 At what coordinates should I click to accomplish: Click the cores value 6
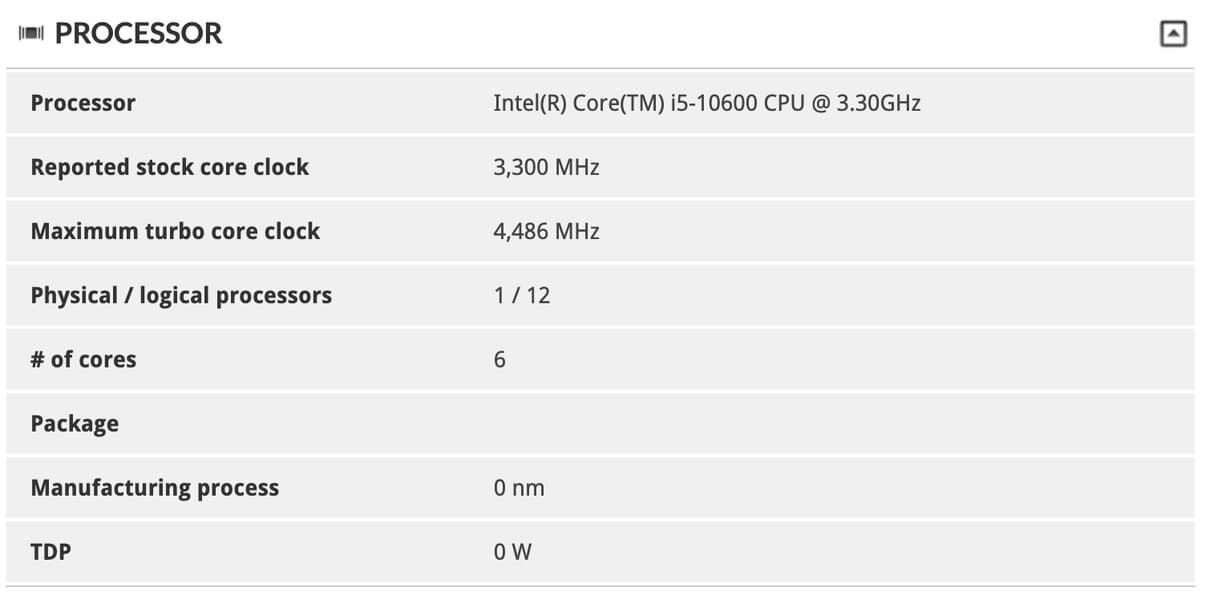pos(500,359)
